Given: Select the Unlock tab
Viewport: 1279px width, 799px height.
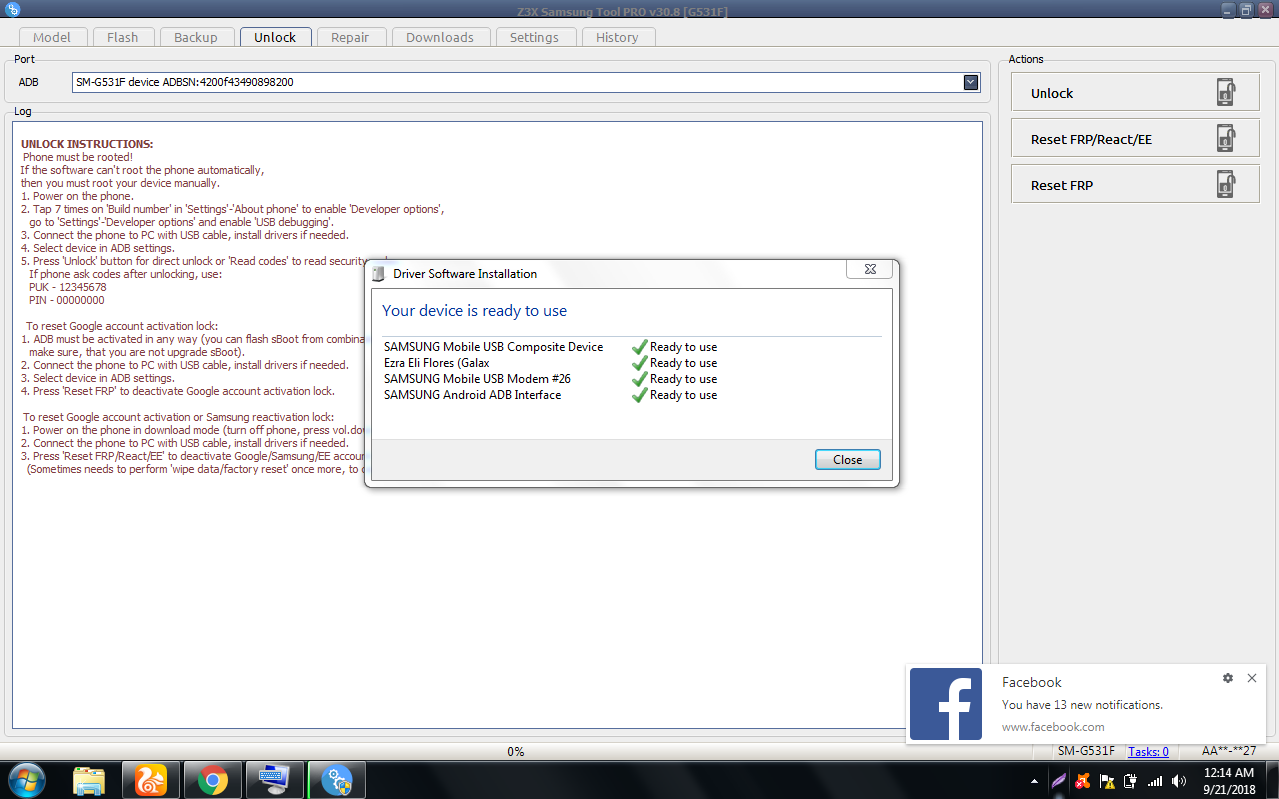Looking at the screenshot, I should point(275,37).
